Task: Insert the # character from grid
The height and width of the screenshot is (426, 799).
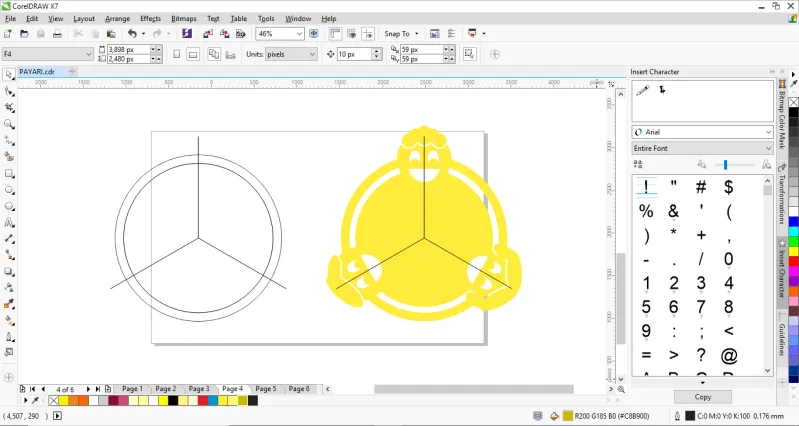Action: [701, 188]
